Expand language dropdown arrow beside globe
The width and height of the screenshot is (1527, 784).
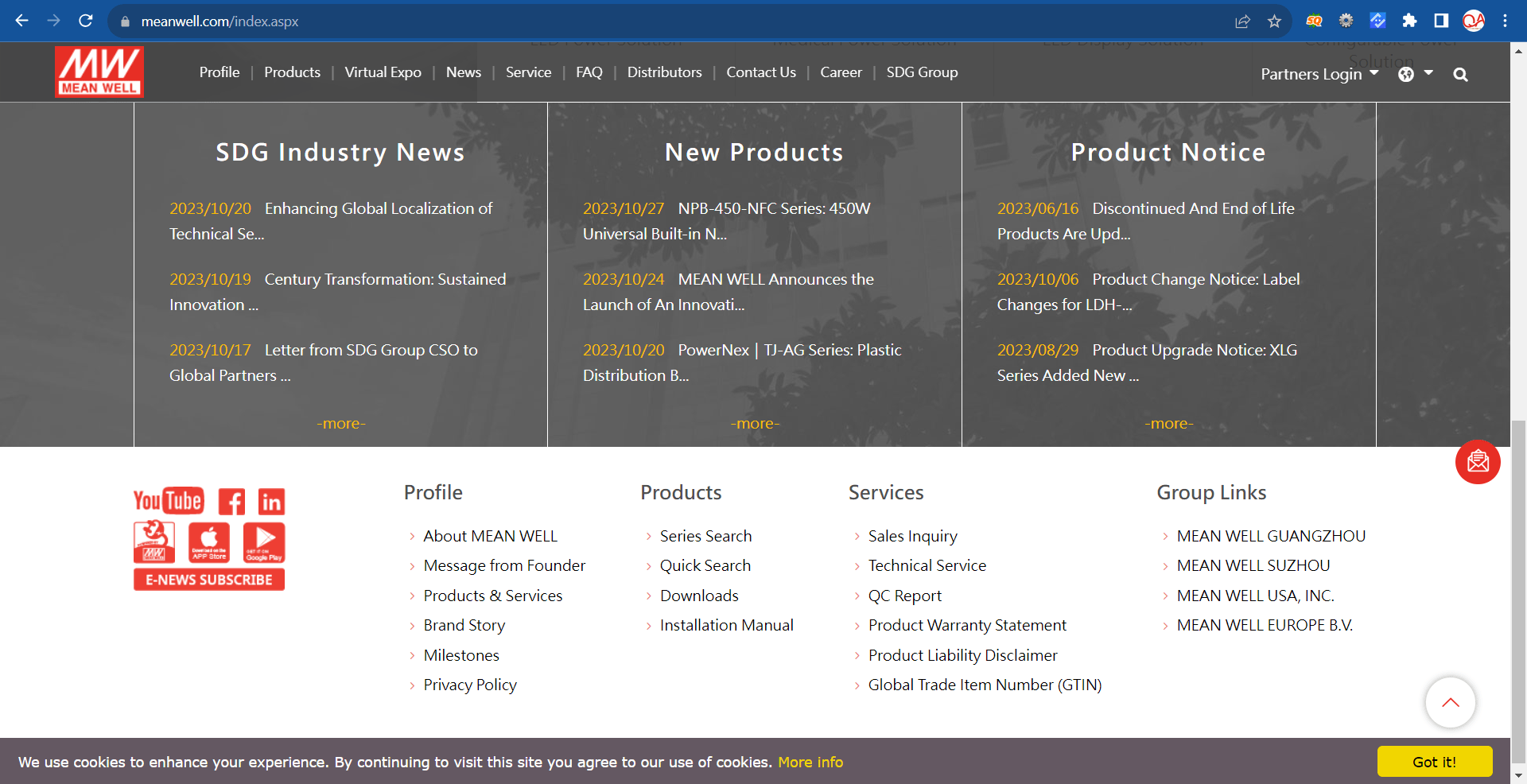pos(1428,73)
